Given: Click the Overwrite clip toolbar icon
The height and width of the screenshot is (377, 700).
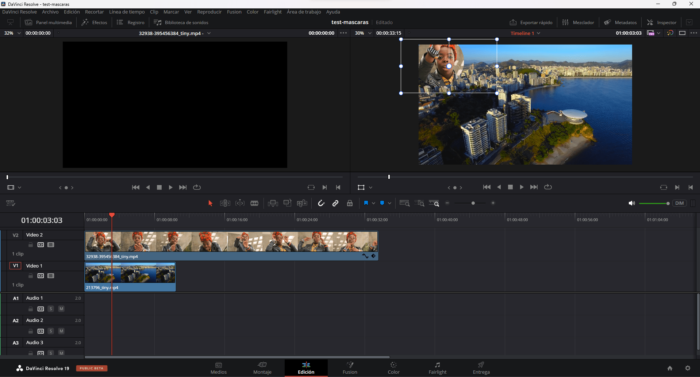Looking at the screenshot, I should pyautogui.click(x=287, y=203).
